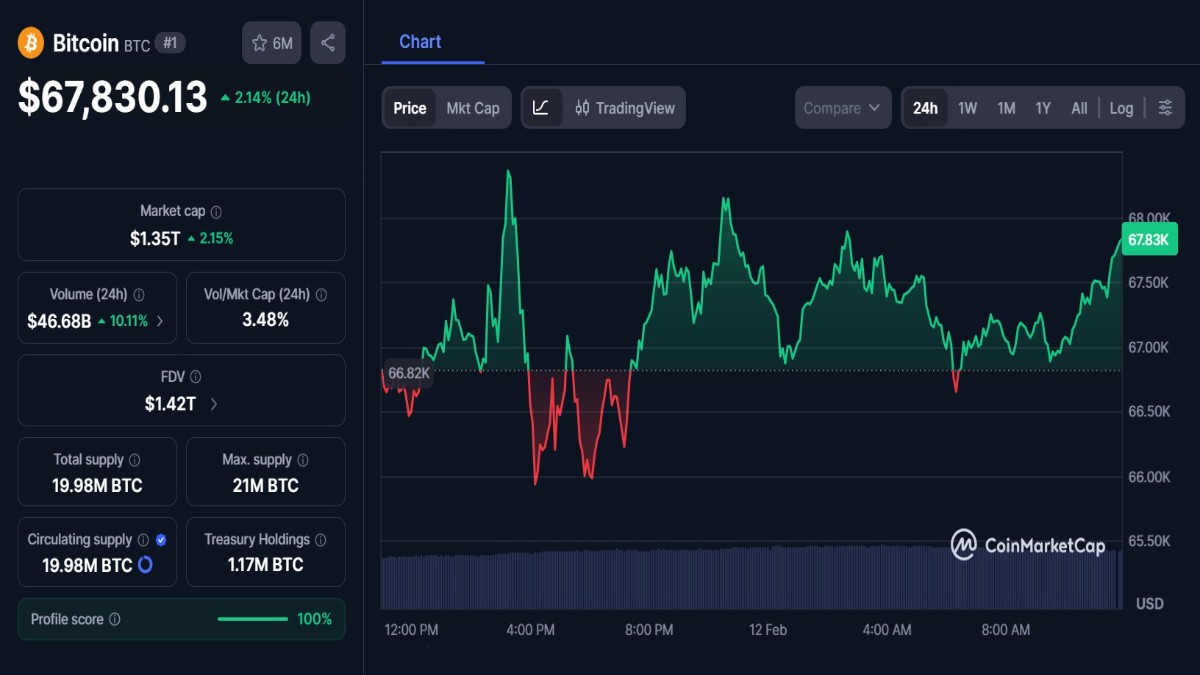Select the line chart style icon
Screen dimensions: 1200x675
click(x=541, y=107)
